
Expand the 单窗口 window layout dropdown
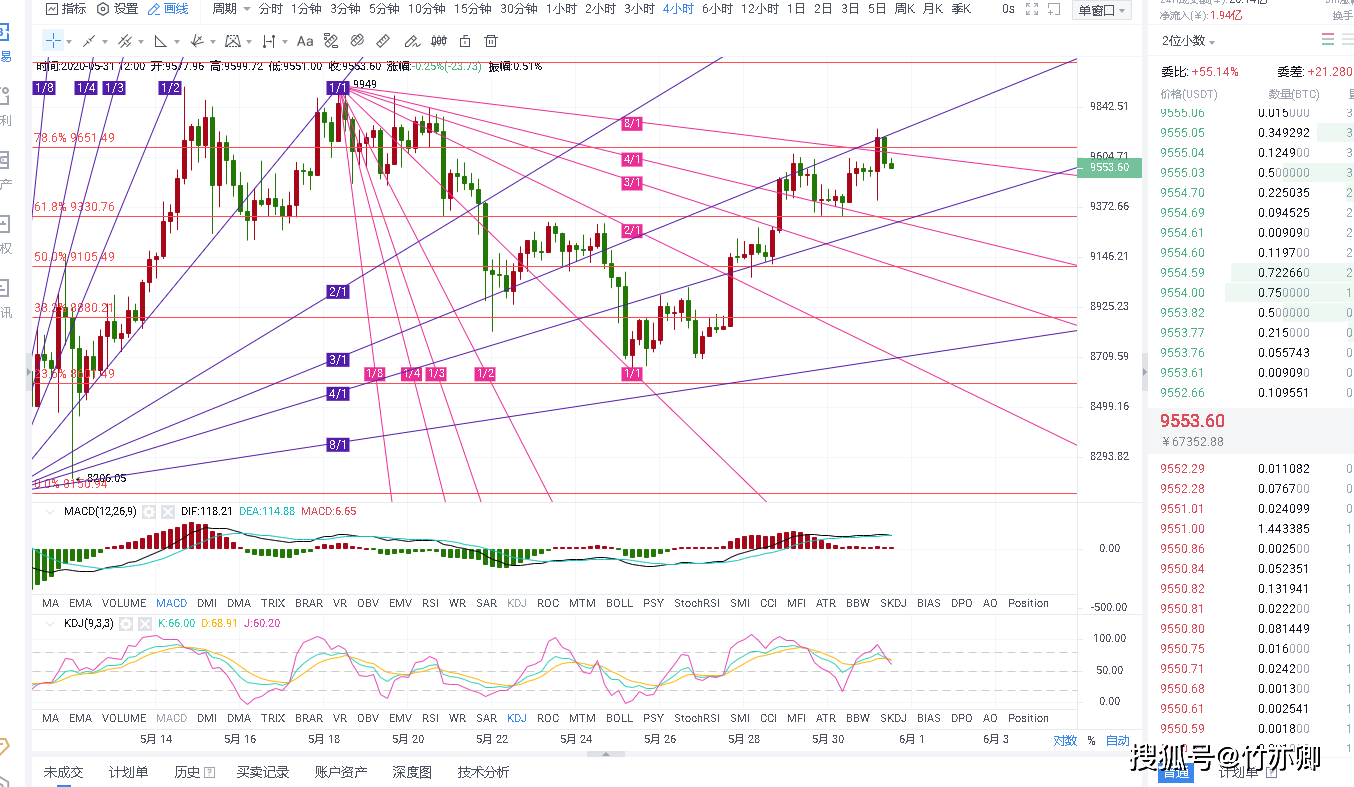(x=1101, y=10)
